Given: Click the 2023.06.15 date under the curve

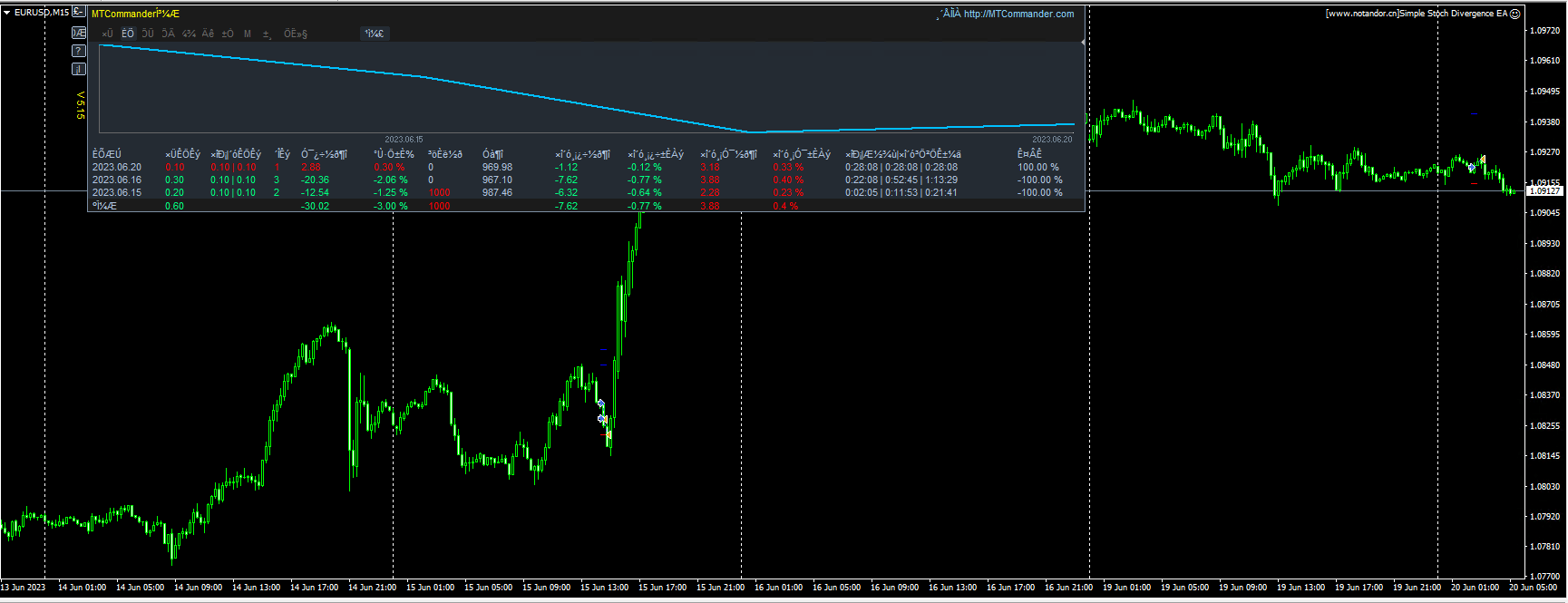Looking at the screenshot, I should [x=404, y=140].
